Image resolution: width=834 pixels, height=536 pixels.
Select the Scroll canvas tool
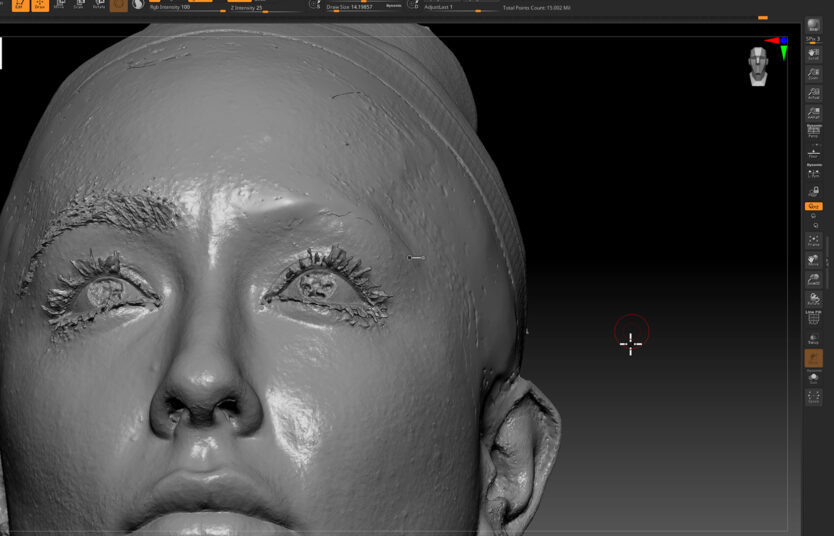click(x=813, y=56)
